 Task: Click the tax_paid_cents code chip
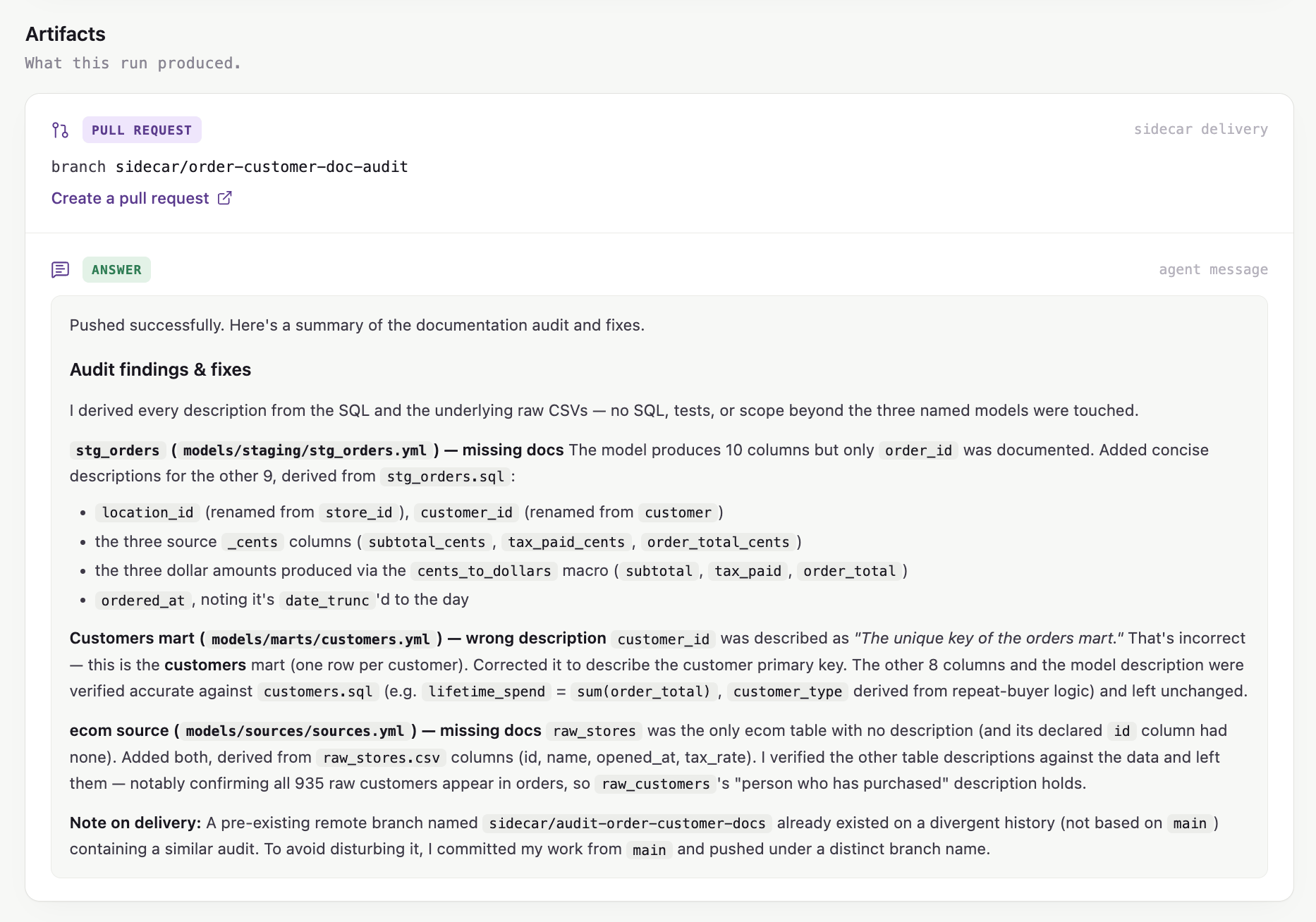point(566,542)
